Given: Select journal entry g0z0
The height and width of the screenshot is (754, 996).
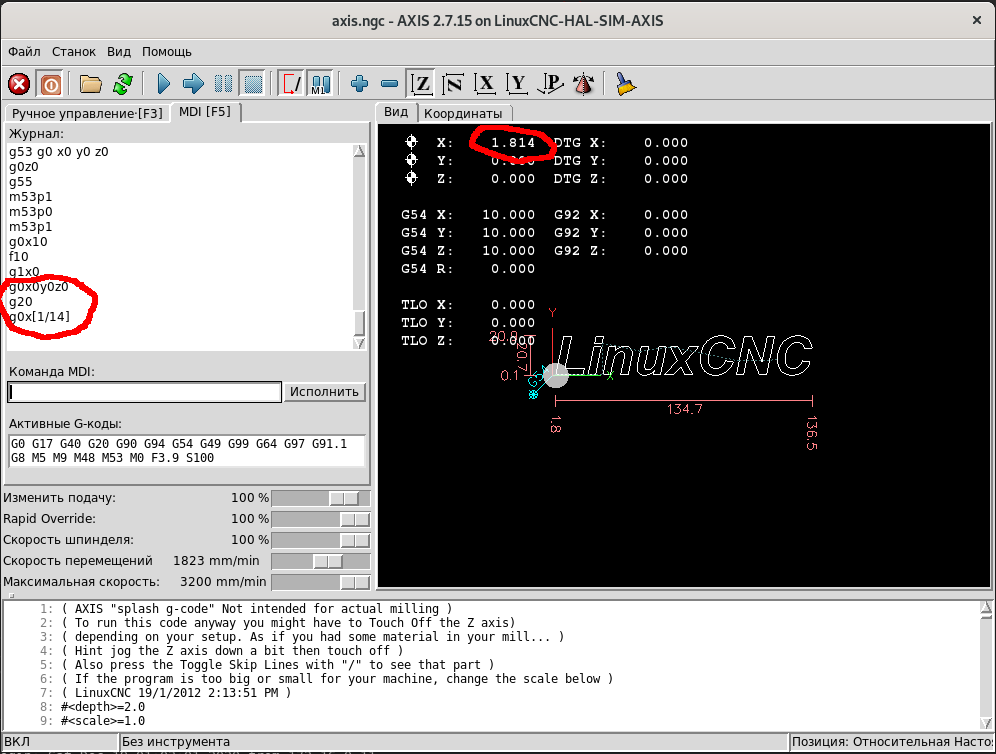Looking at the screenshot, I should click(x=24, y=167).
